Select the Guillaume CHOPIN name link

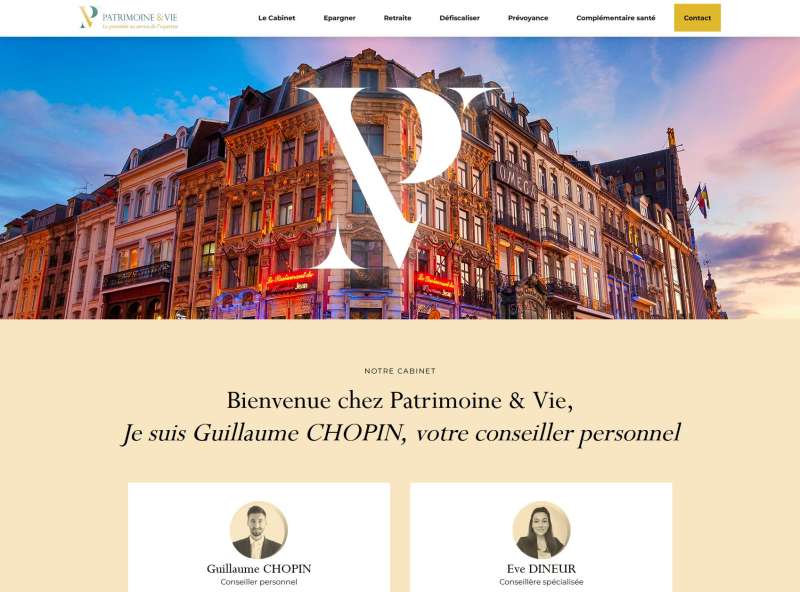pyautogui.click(x=259, y=569)
